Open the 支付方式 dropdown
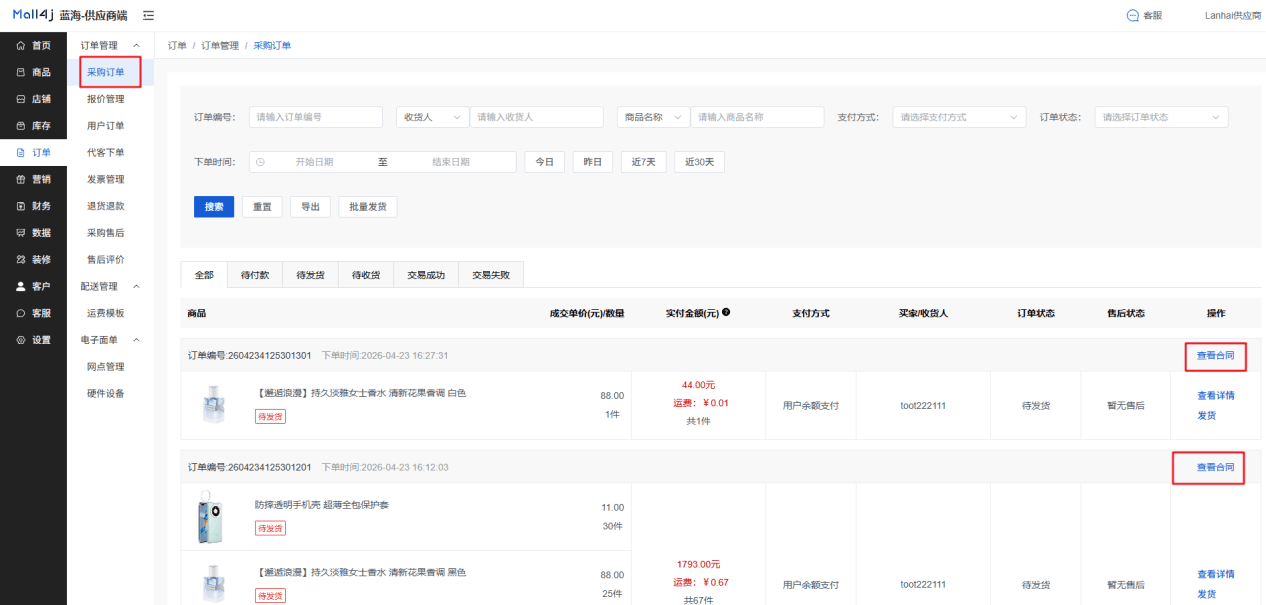Image resolution: width=1266 pixels, height=605 pixels. point(959,117)
